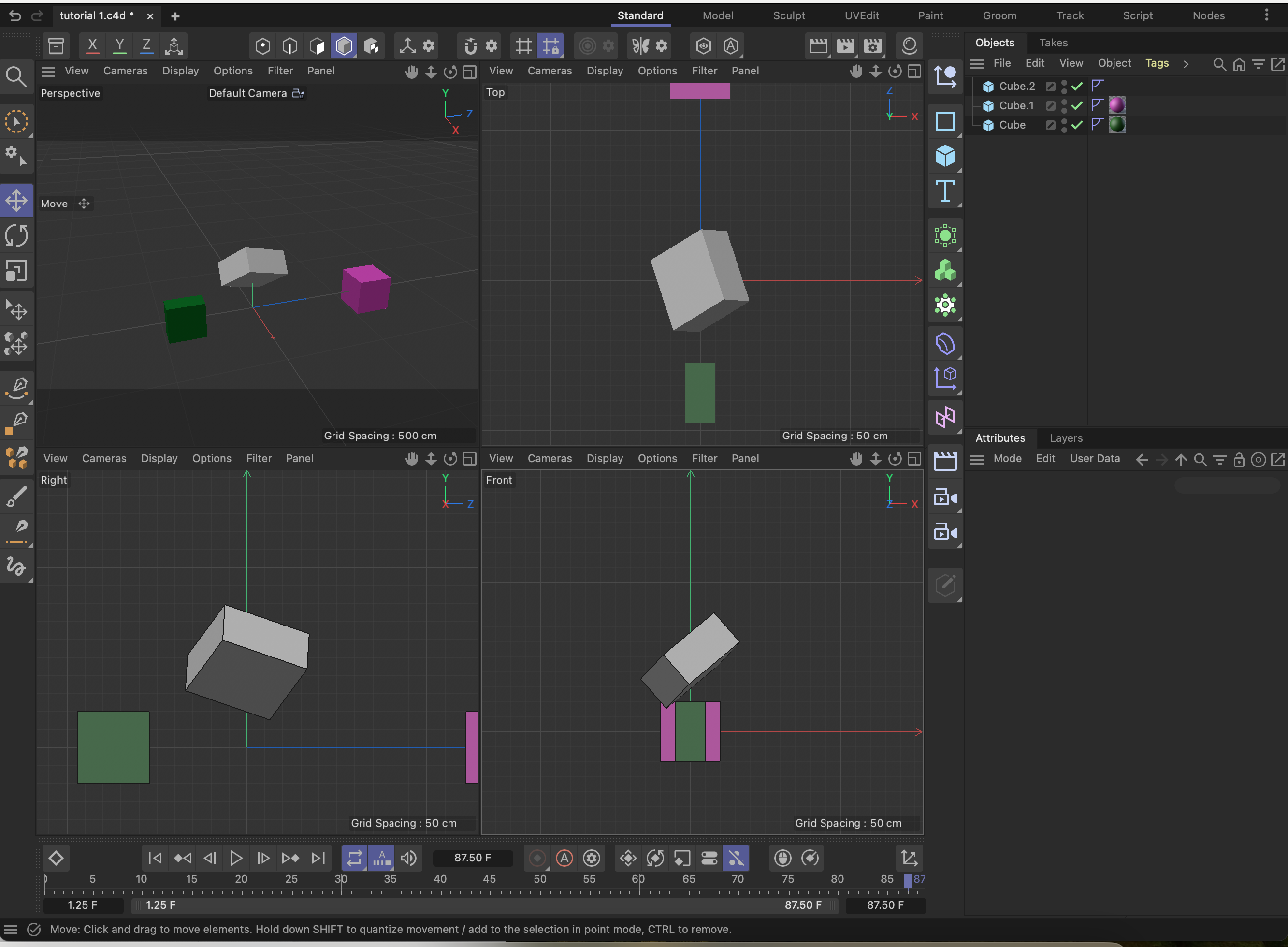Click the Render View icon in the top toolbar
The height and width of the screenshot is (947, 1288).
(x=819, y=46)
